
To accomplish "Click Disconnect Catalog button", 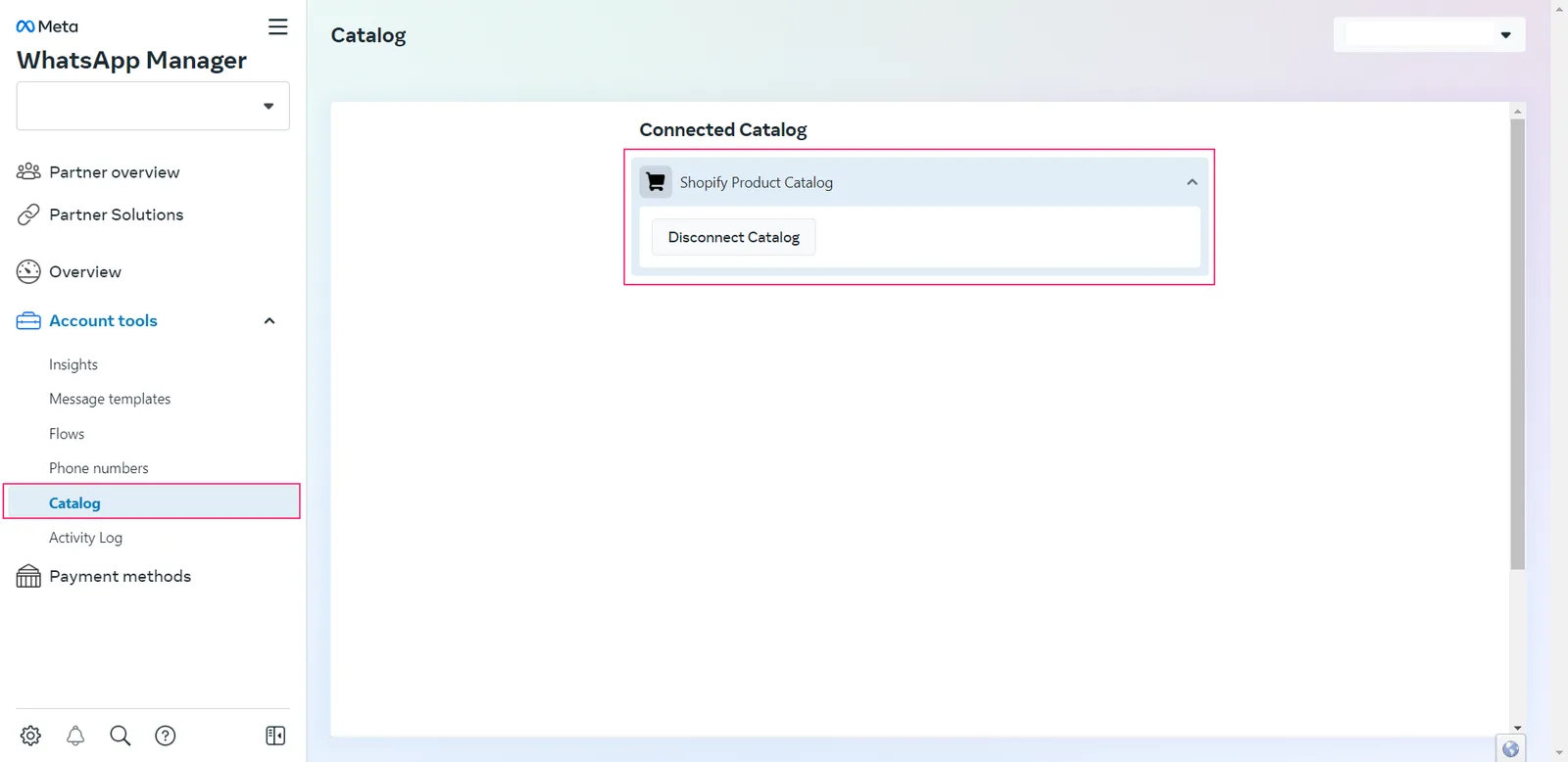I will [734, 237].
